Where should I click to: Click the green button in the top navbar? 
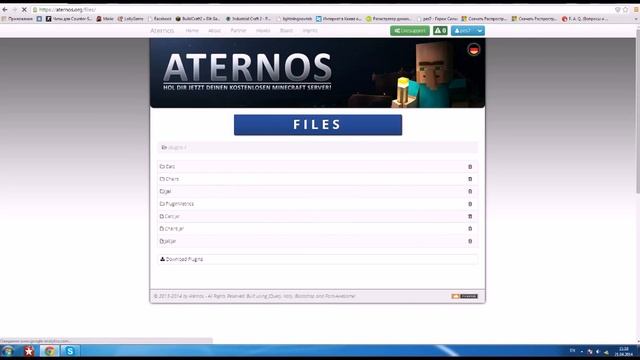[x=409, y=31]
